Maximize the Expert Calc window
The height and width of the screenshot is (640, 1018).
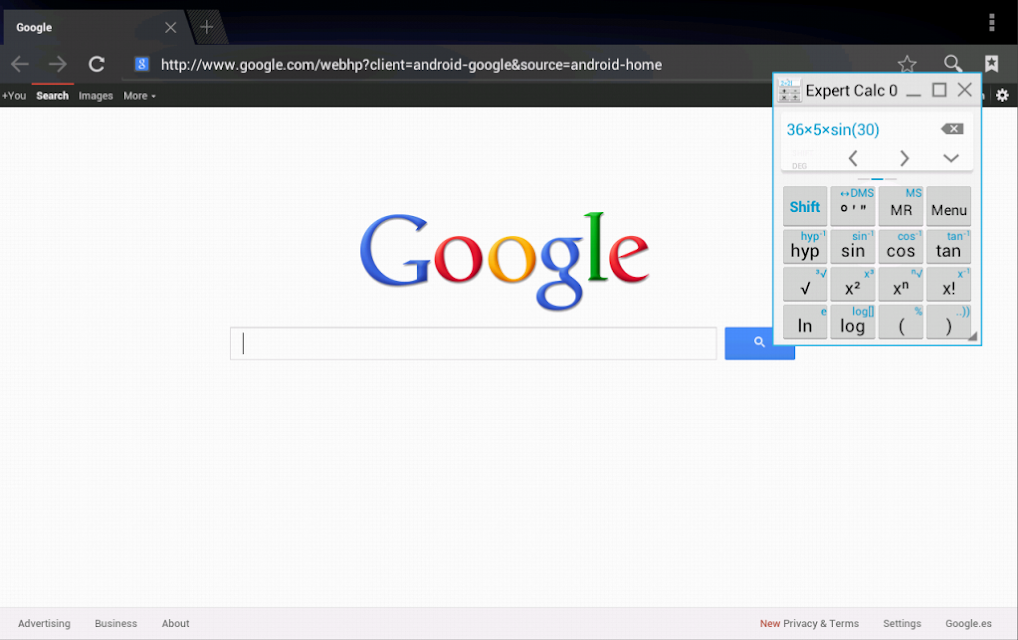tap(939, 90)
